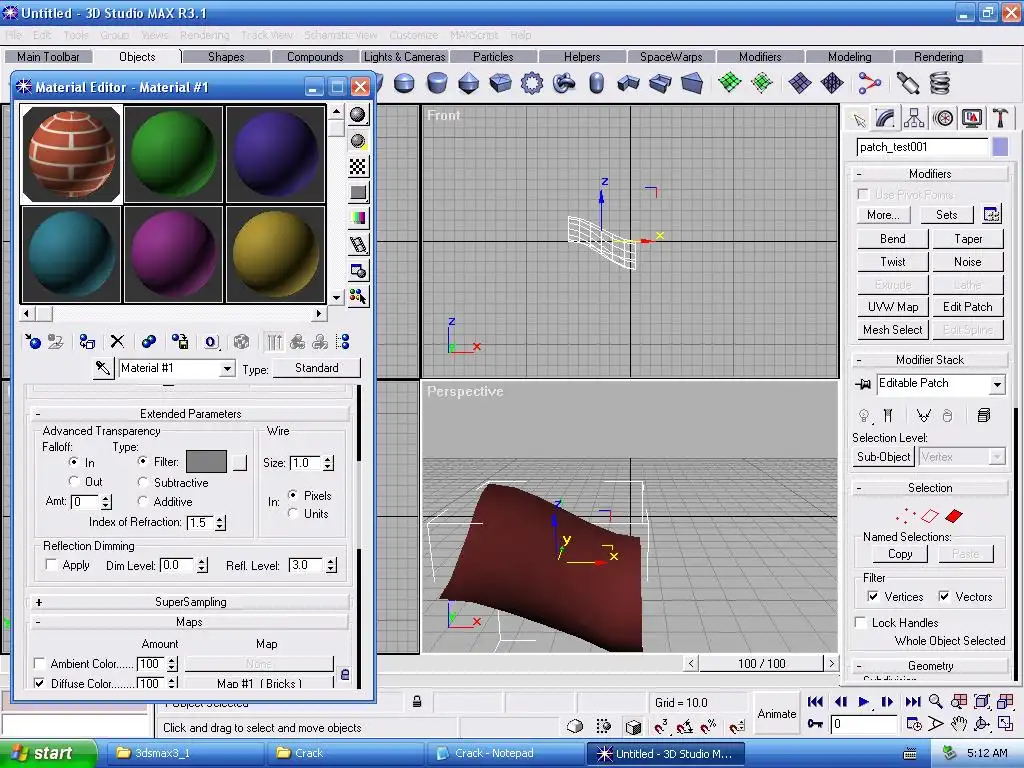Click the Bend modifier button
This screenshot has height=768, width=1024.
[893, 238]
